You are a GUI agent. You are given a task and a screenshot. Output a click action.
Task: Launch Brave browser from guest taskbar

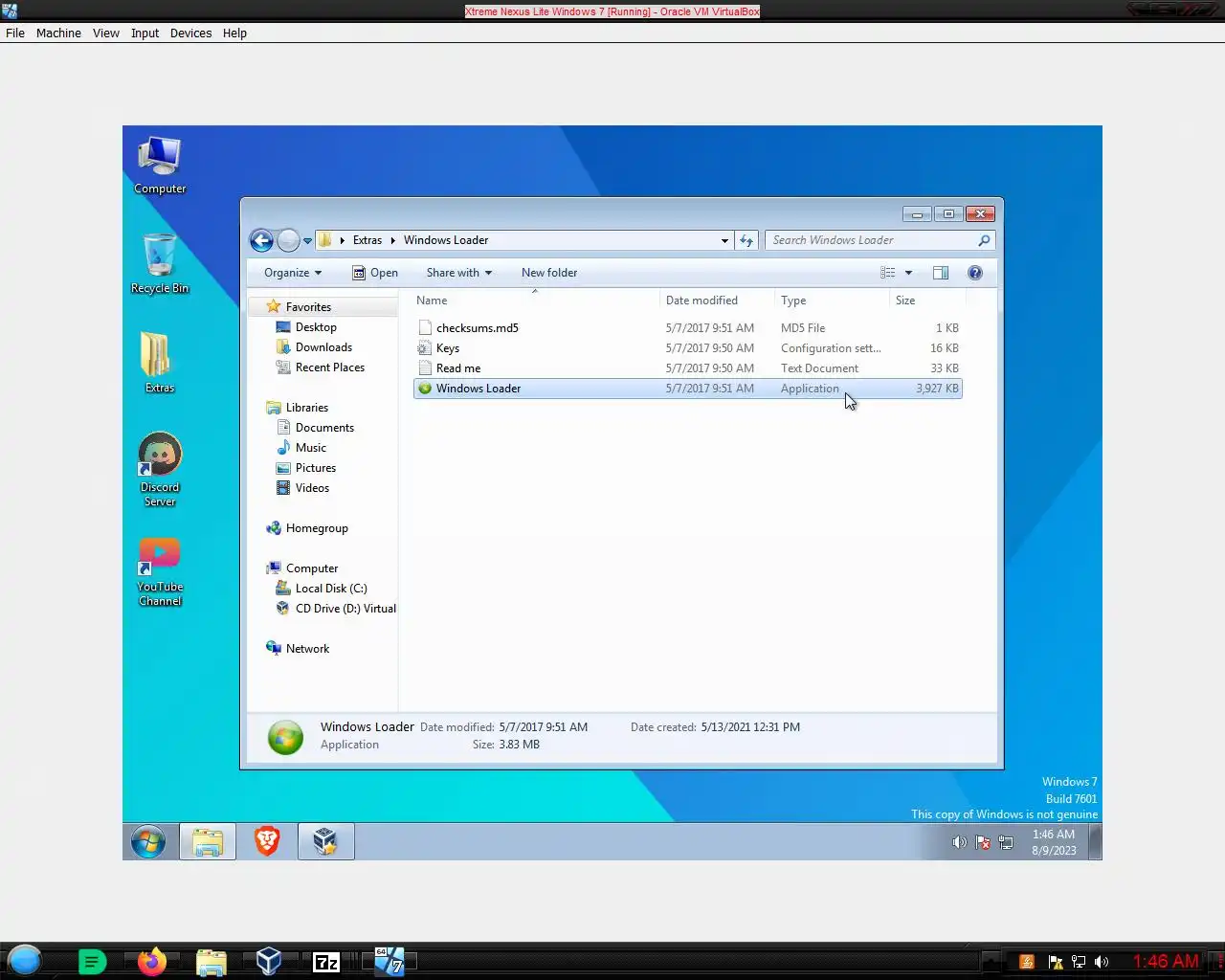[x=267, y=841]
